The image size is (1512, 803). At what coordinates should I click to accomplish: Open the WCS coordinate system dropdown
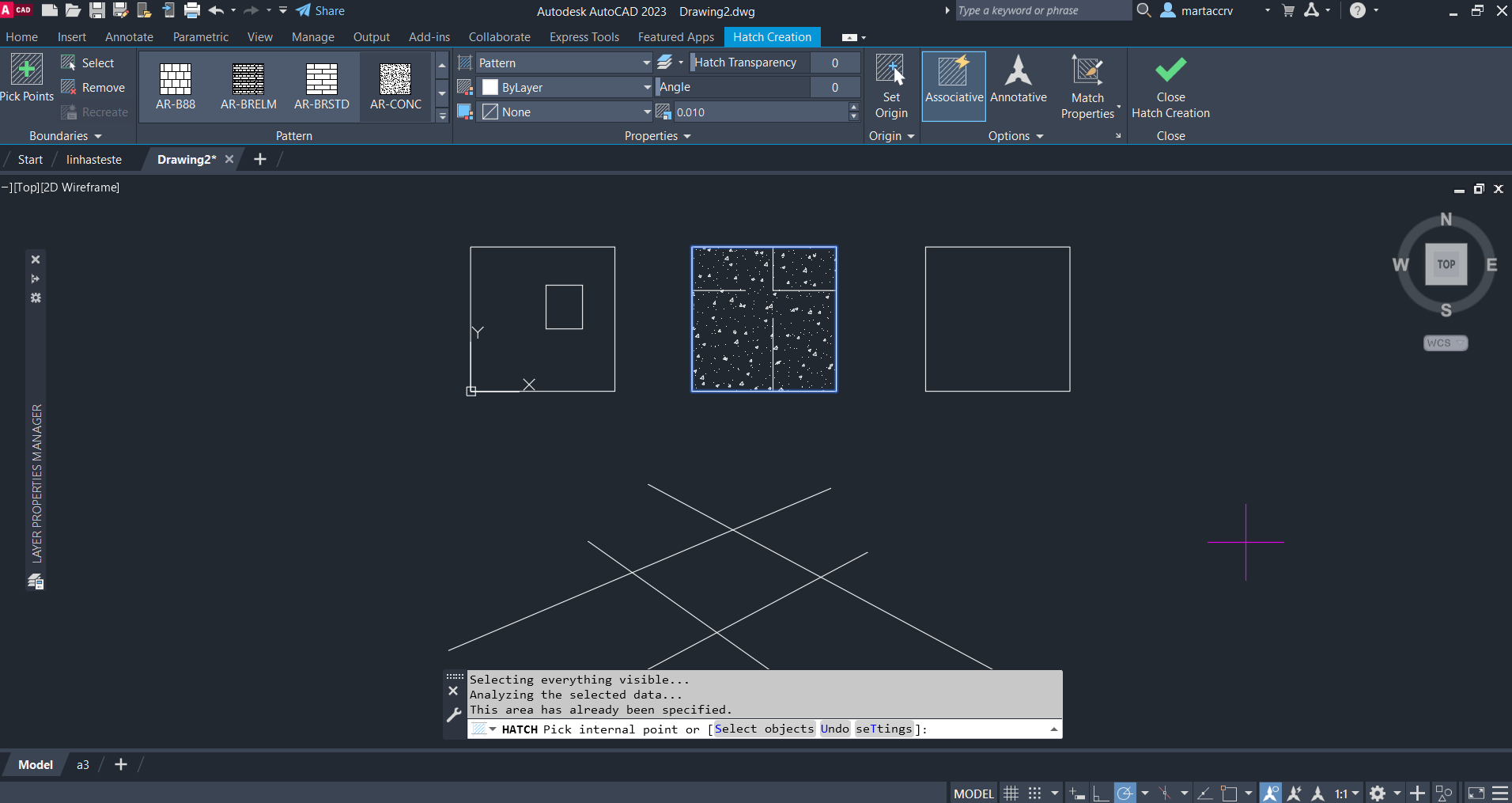coord(1446,343)
